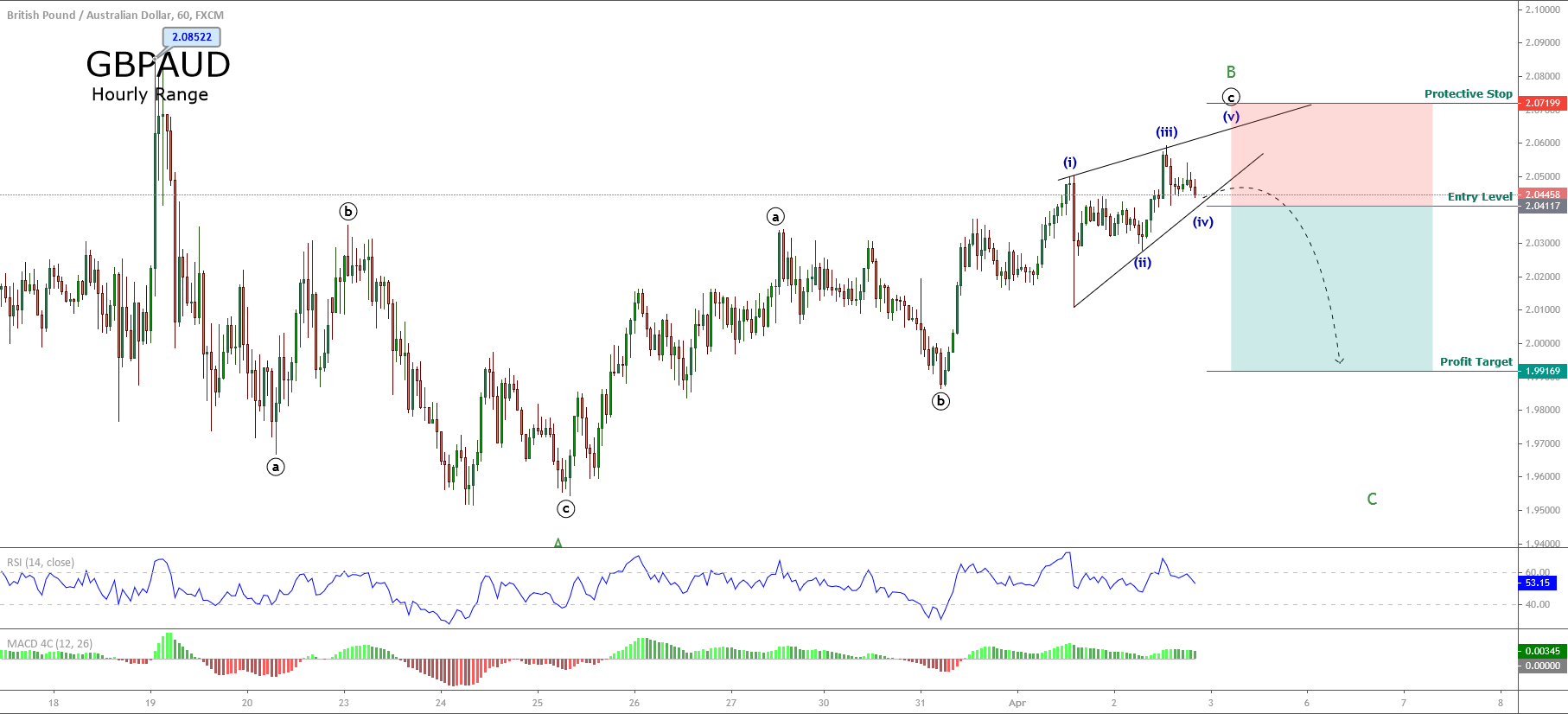Screen dimensions: 1568x714
Task: Click the 2.08522 price callout label
Action: 191,37
